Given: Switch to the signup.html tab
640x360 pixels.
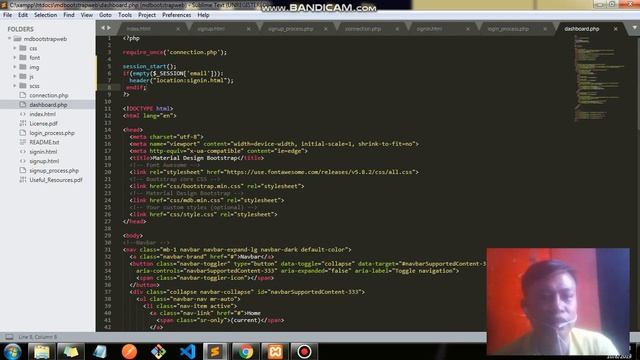Looking at the screenshot, I should [x=211, y=29].
